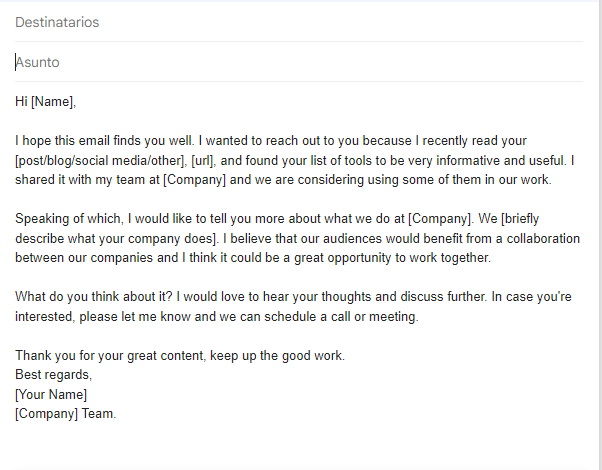Click the '[briefly' placeholder start
The height and width of the screenshot is (470, 602).
pyautogui.click(x=520, y=219)
